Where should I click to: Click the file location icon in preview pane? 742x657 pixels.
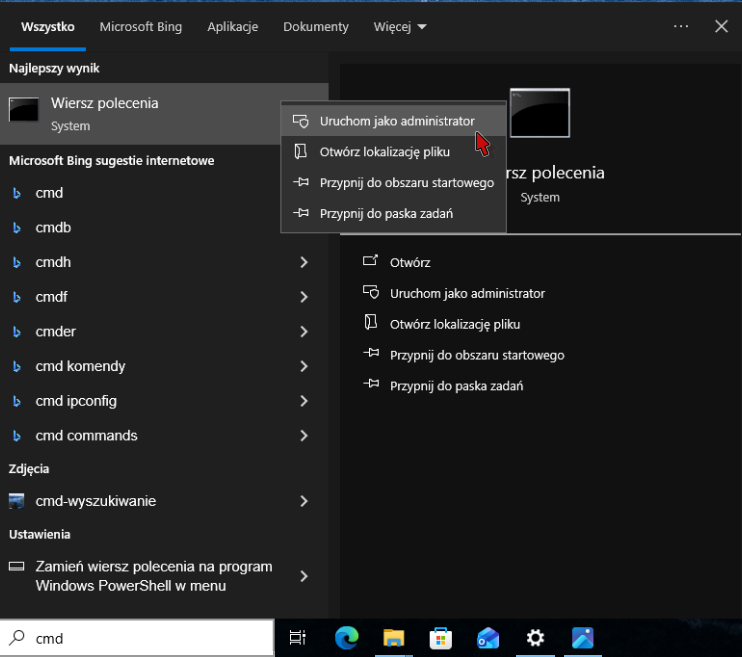point(371,322)
